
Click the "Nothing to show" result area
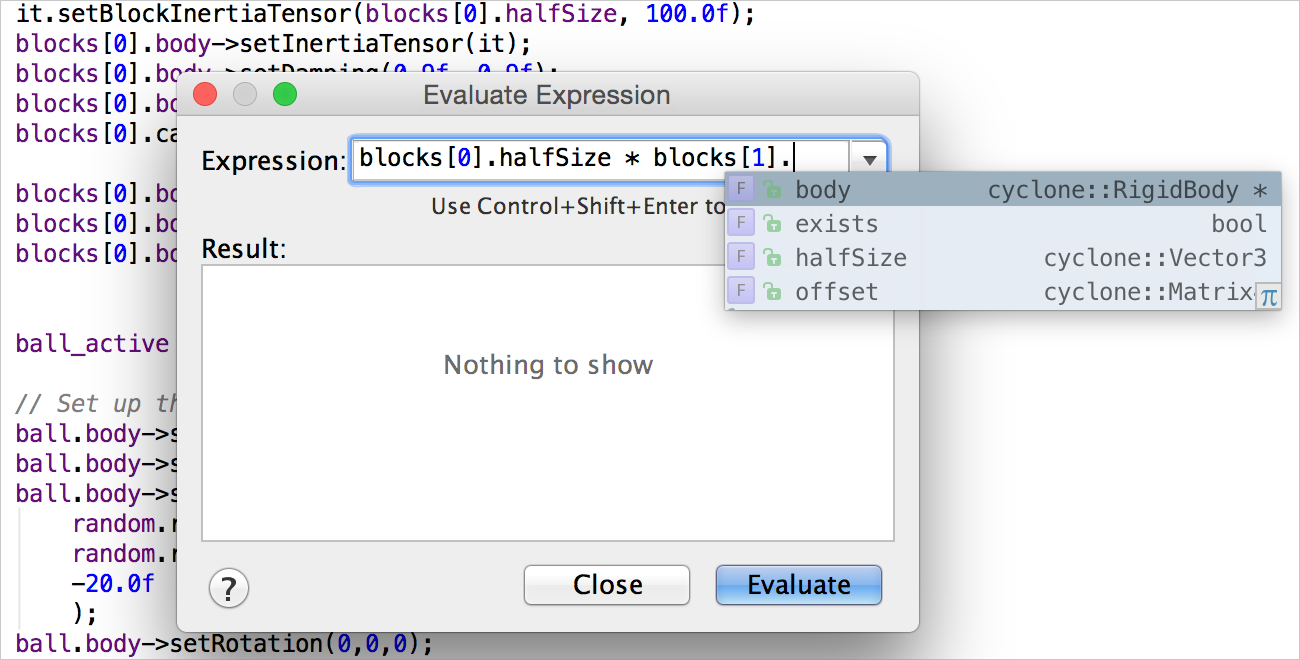[x=548, y=365]
